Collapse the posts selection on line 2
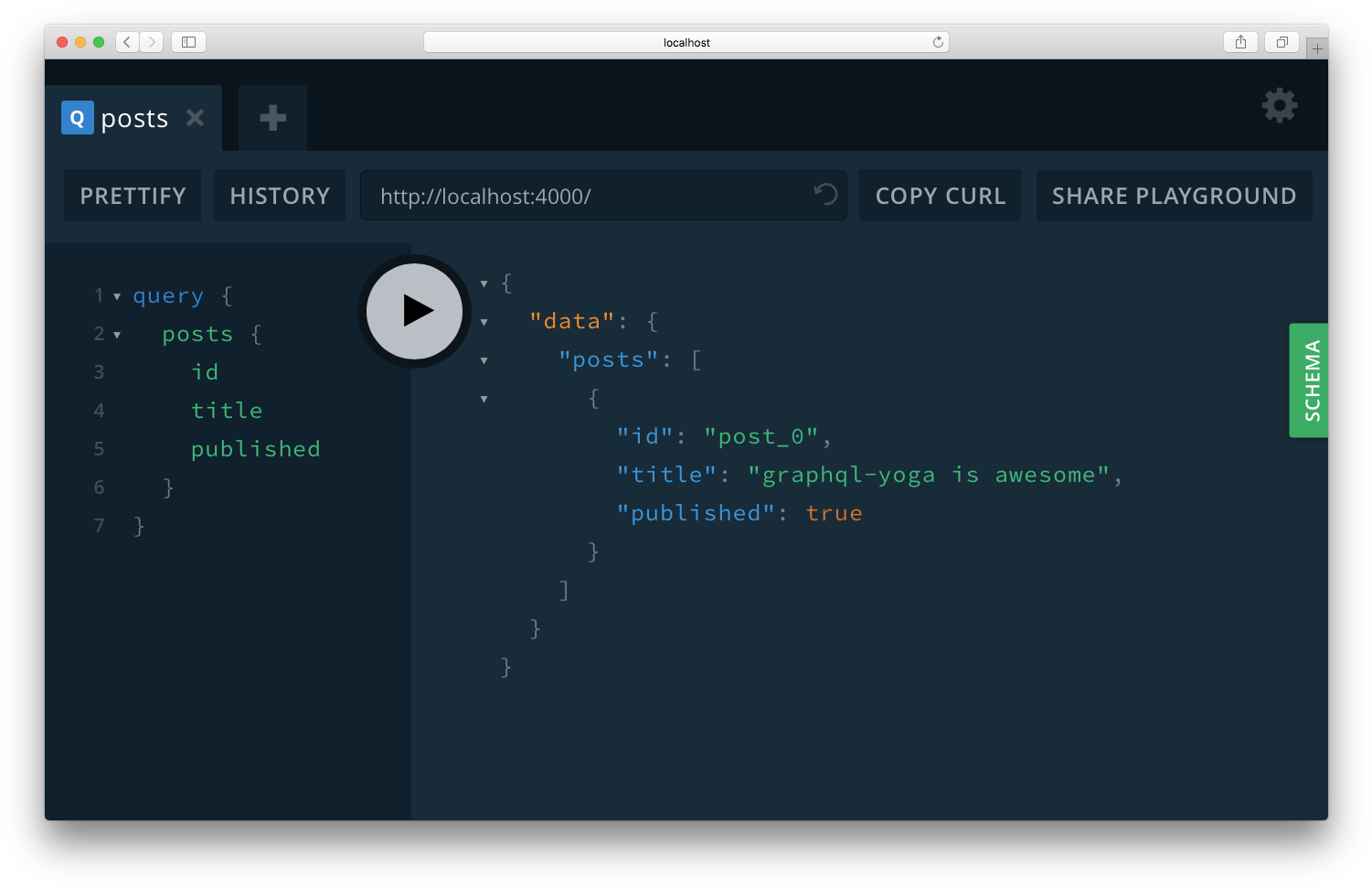This screenshot has height=888, width=1372. click(x=117, y=334)
